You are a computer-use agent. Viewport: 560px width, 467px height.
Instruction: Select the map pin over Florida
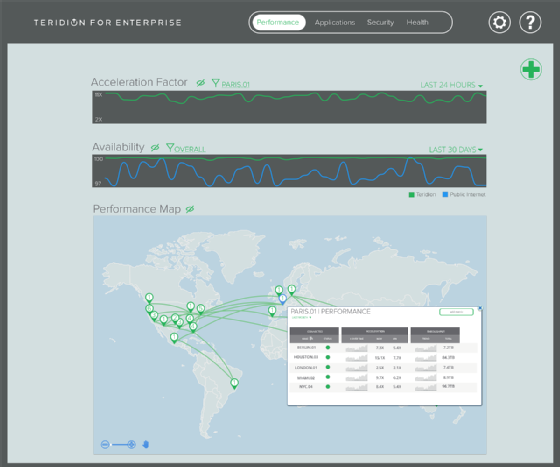coord(193,327)
